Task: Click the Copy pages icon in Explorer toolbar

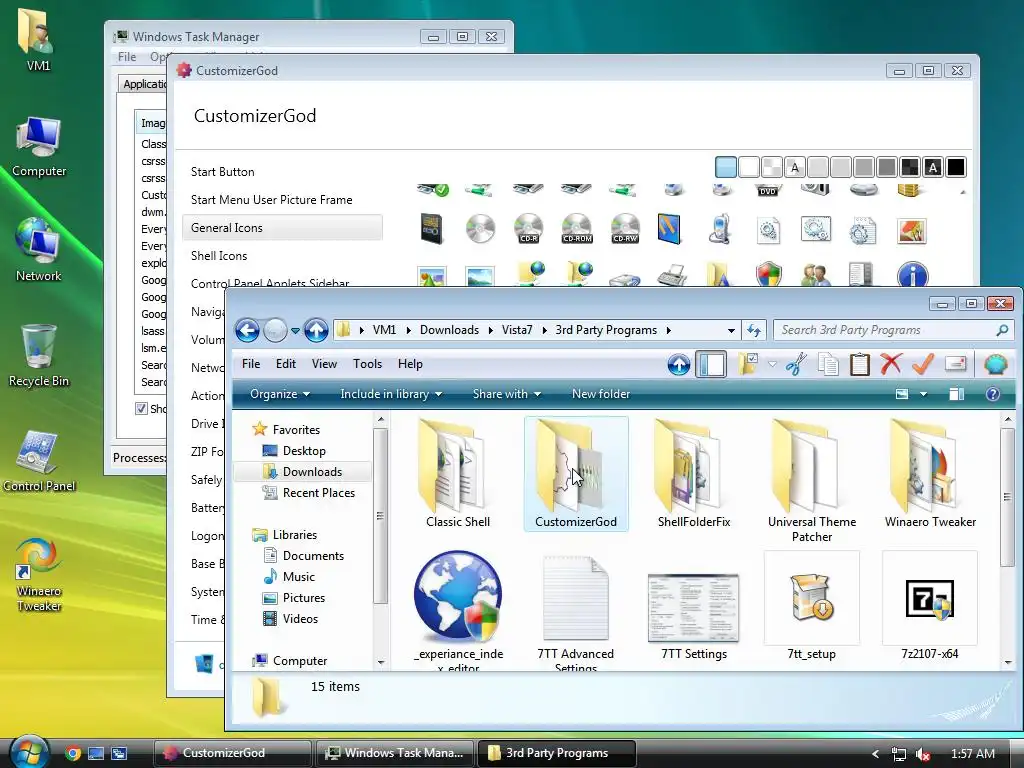Action: [828, 364]
